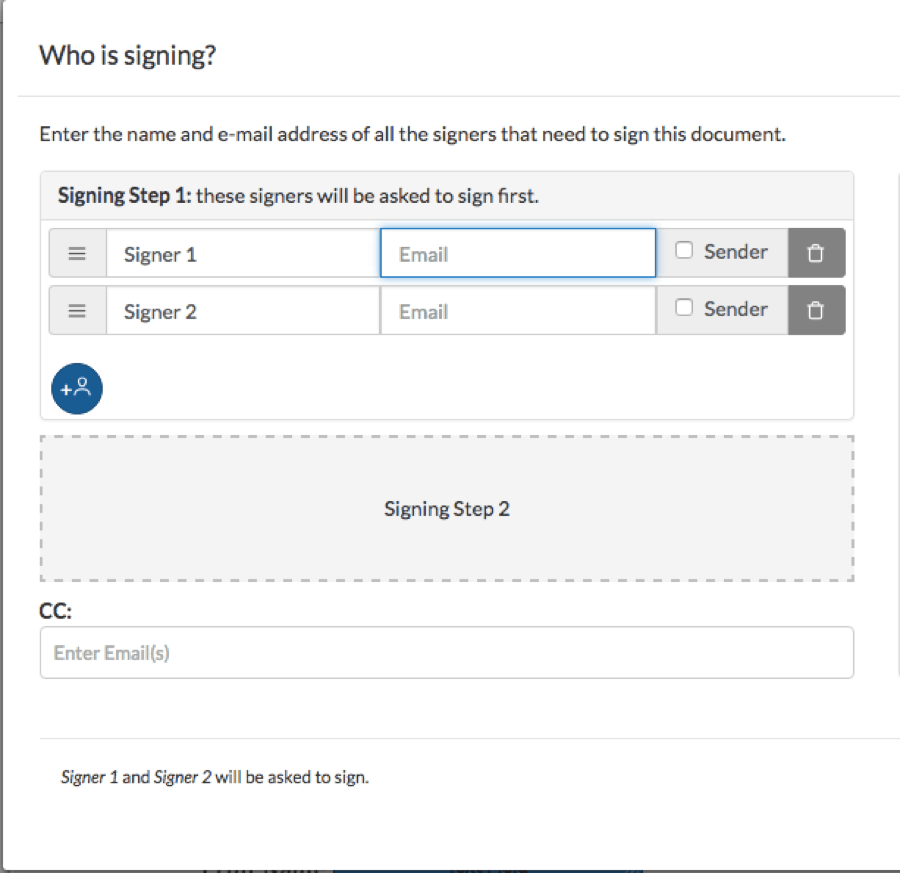The width and height of the screenshot is (900, 873).
Task: Click the CC Enter Email(s) field
Action: [446, 653]
